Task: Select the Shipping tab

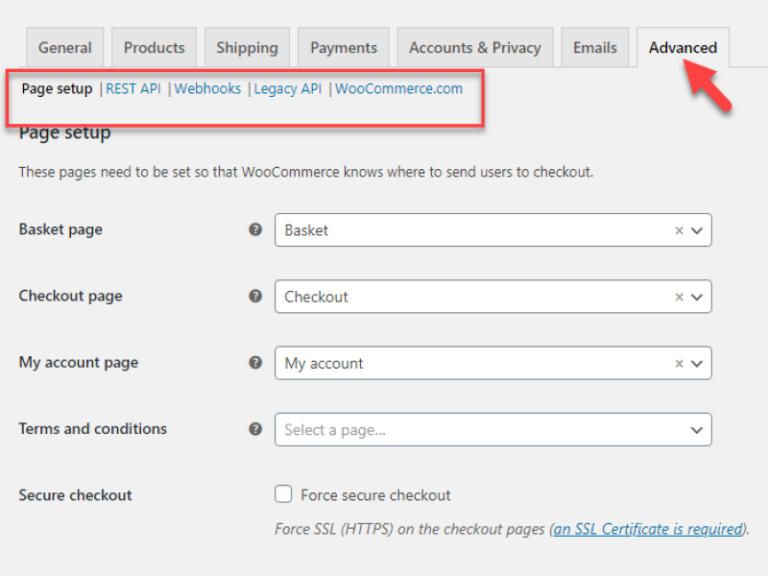Action: [x=247, y=48]
